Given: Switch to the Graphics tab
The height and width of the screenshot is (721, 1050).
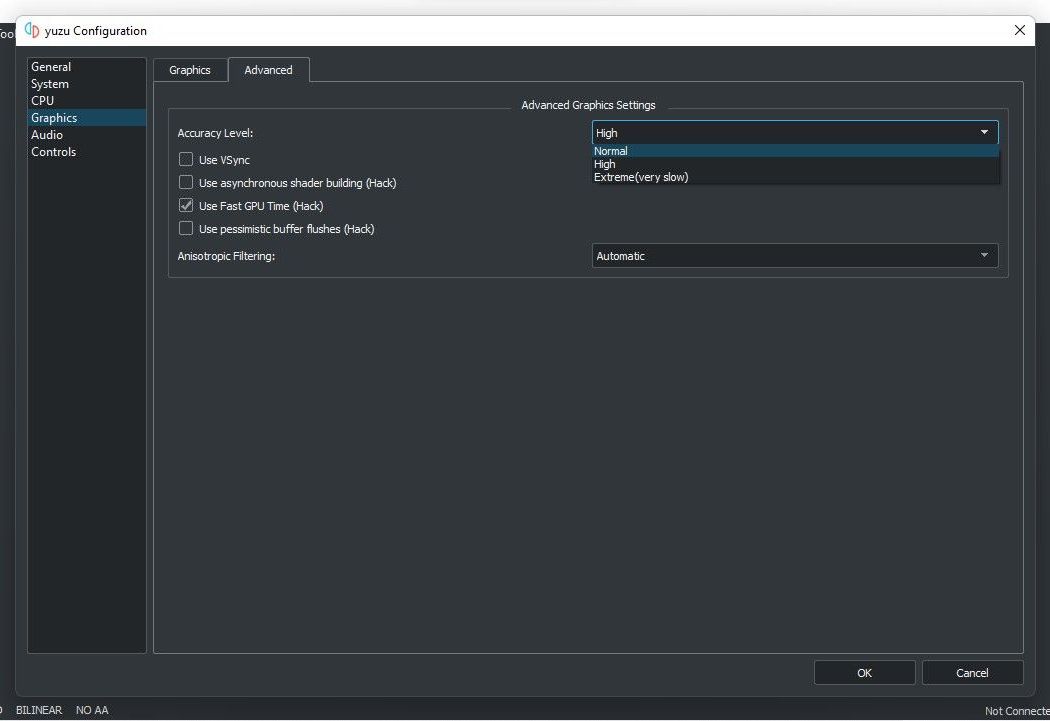Looking at the screenshot, I should (x=190, y=69).
